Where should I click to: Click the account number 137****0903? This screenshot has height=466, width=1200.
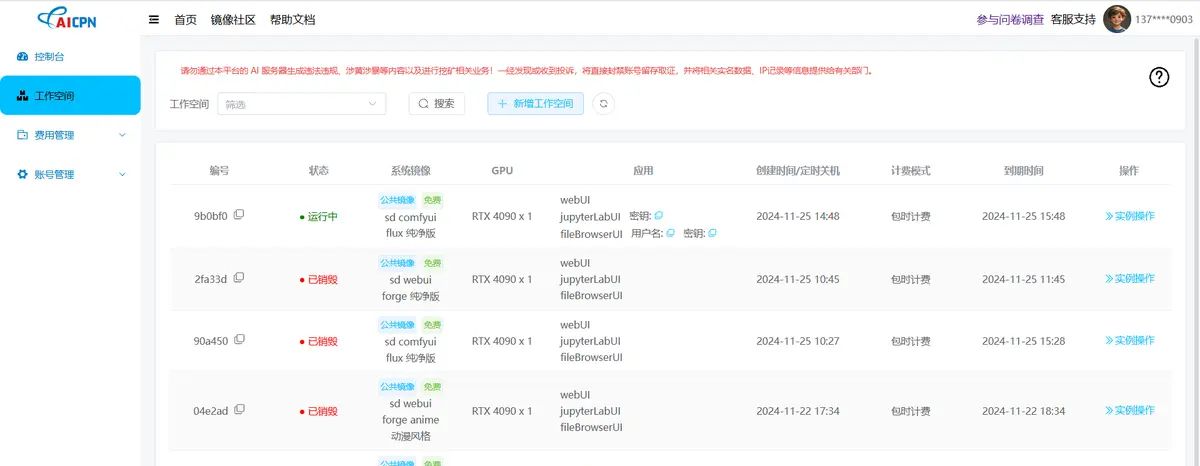click(1164, 19)
